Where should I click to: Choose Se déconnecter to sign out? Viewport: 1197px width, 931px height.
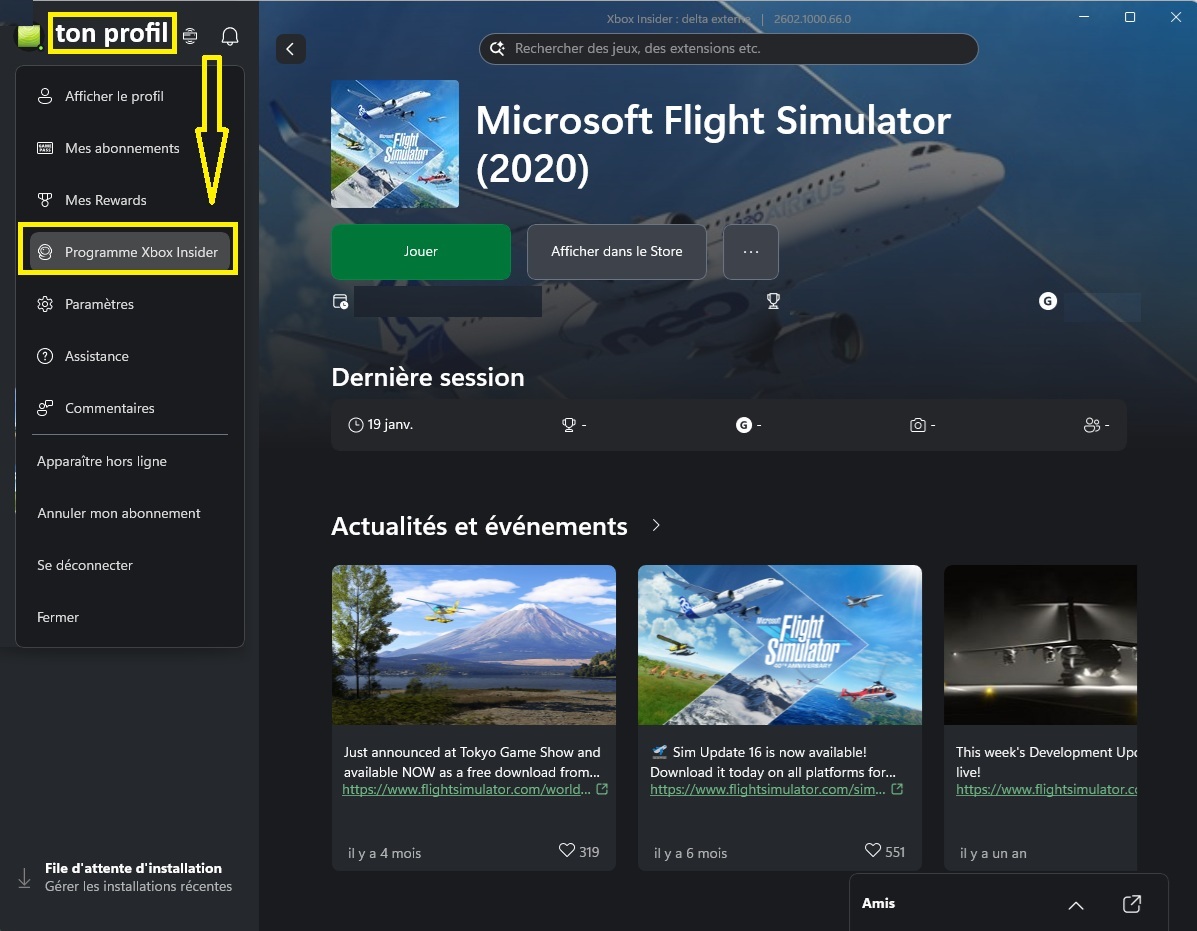pyautogui.click(x=130, y=565)
